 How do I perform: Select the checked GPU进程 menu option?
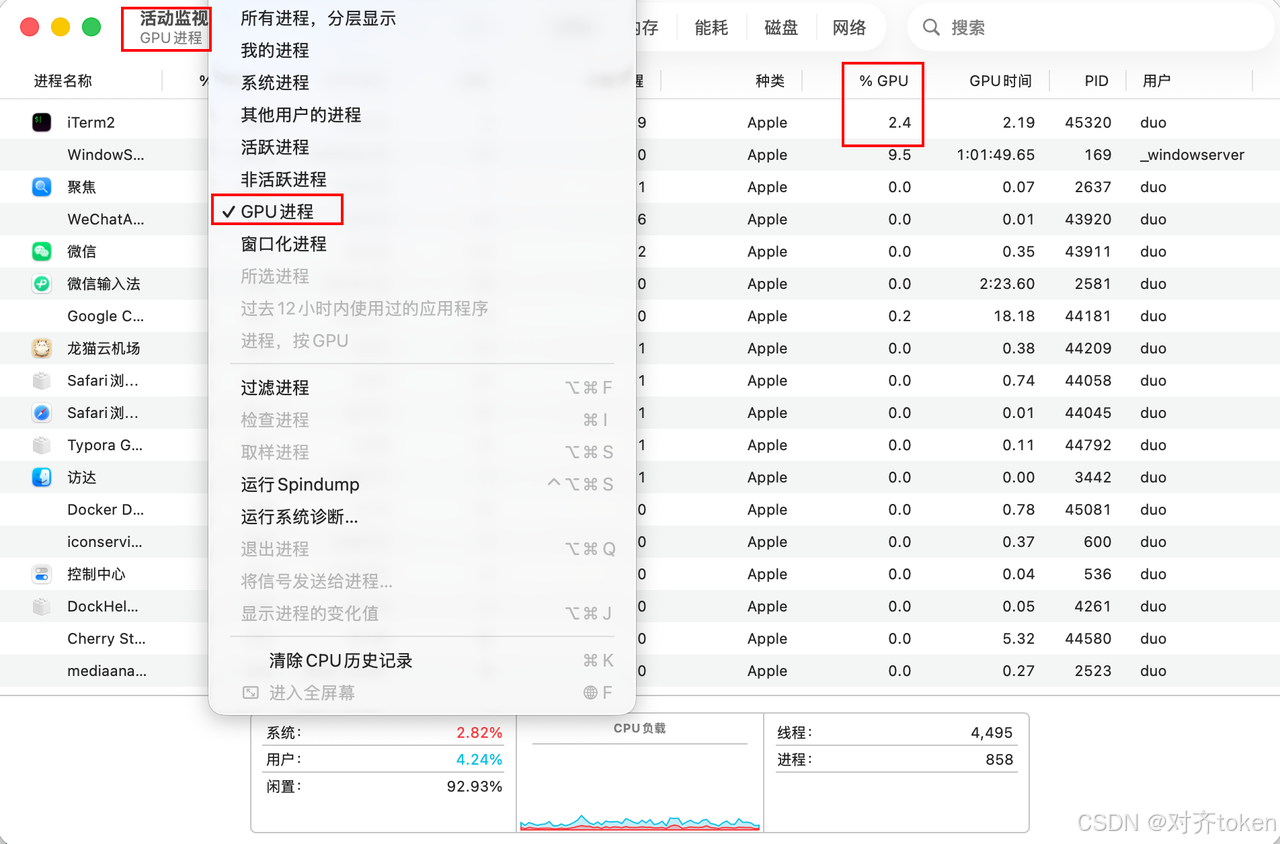[x=277, y=211]
